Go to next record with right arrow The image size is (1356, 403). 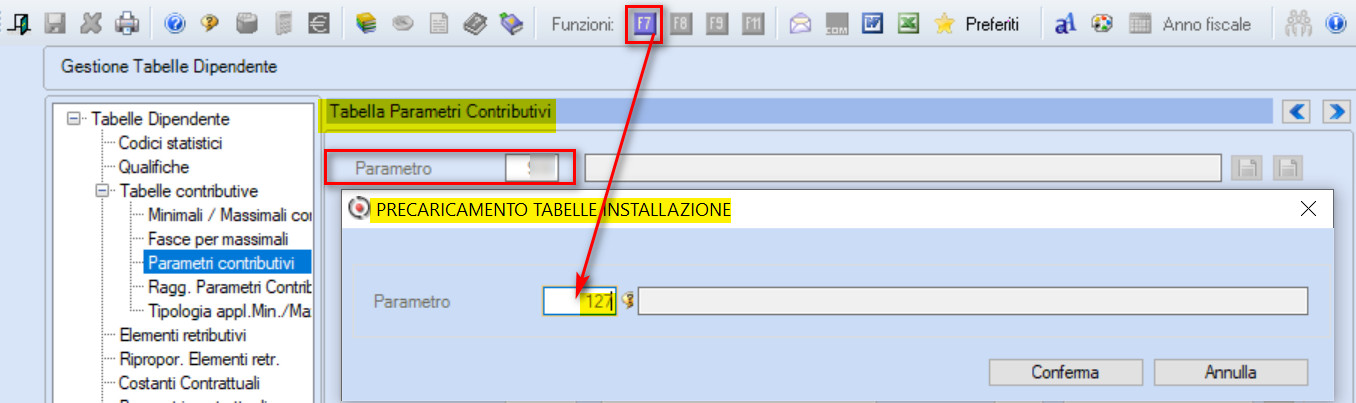tap(1336, 111)
